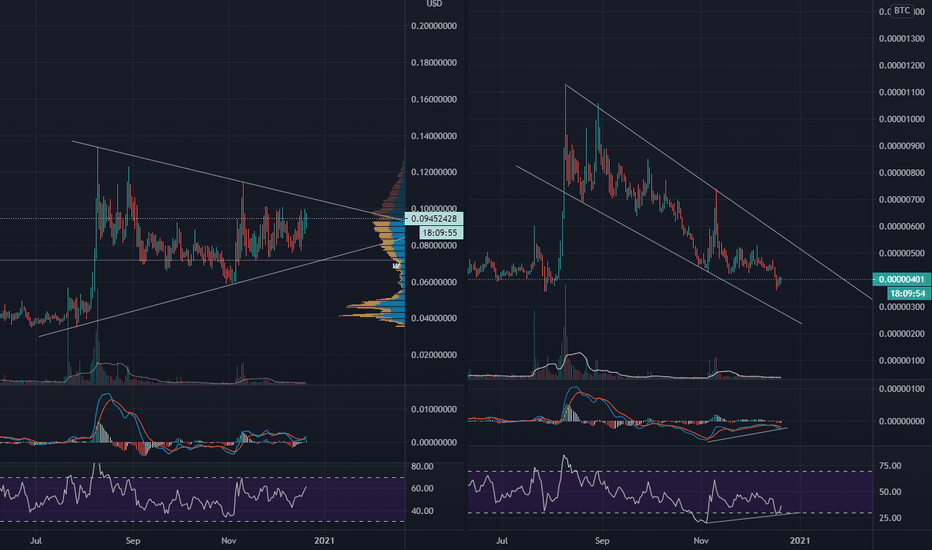Click the 0.00001300 price axis label

point(902,39)
